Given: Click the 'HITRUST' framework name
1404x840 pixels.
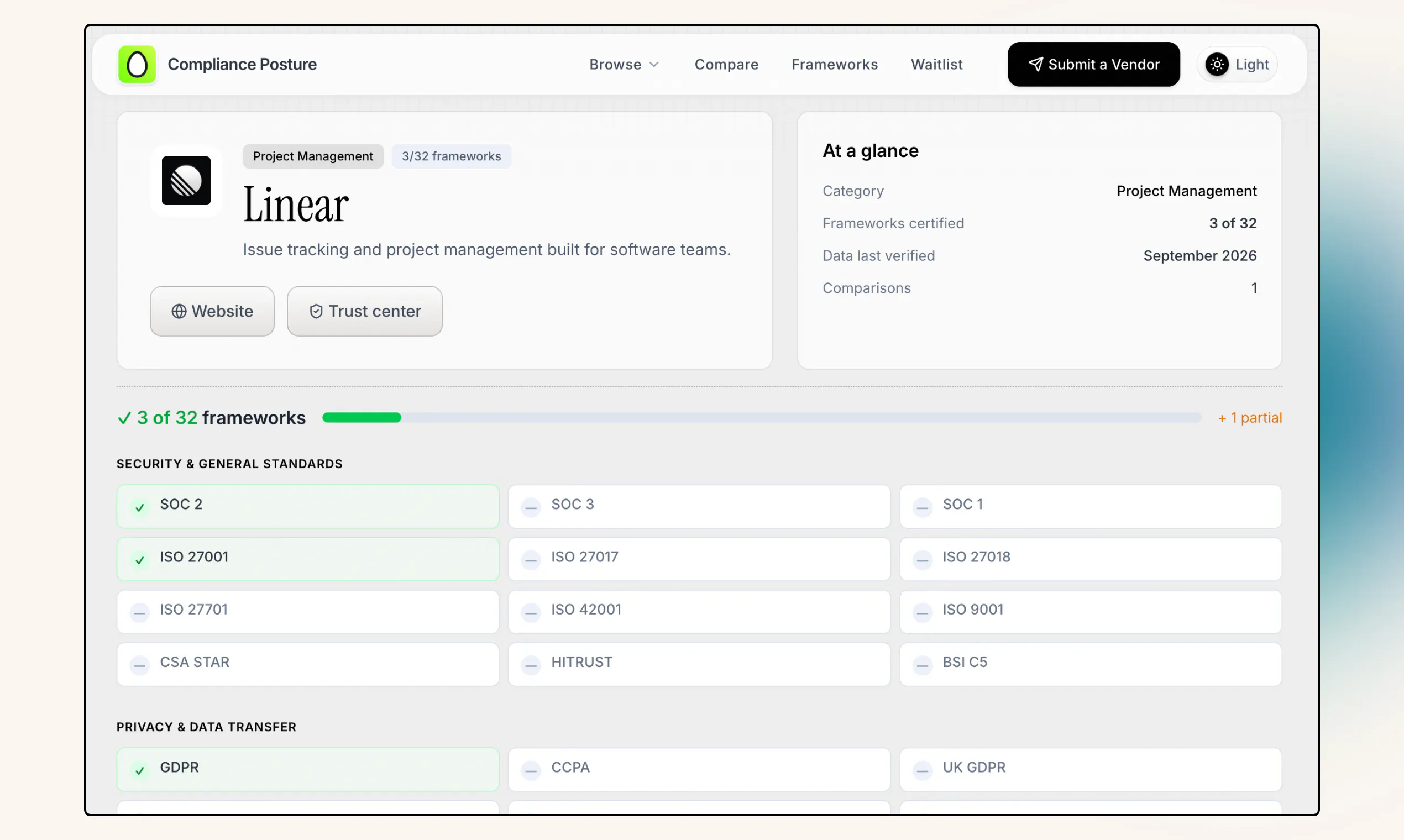Looking at the screenshot, I should click(x=582, y=662).
